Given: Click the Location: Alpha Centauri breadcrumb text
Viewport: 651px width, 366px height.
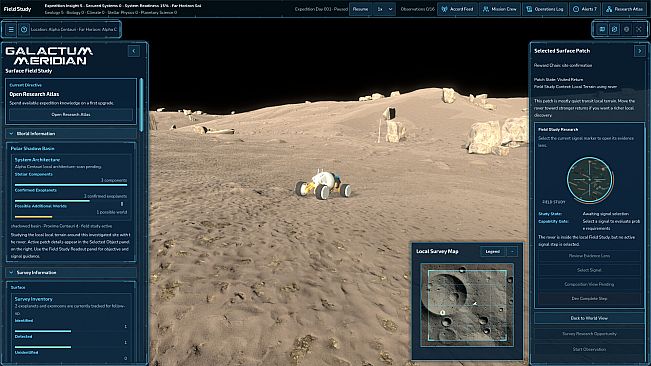Looking at the screenshot, I should click(74, 29).
